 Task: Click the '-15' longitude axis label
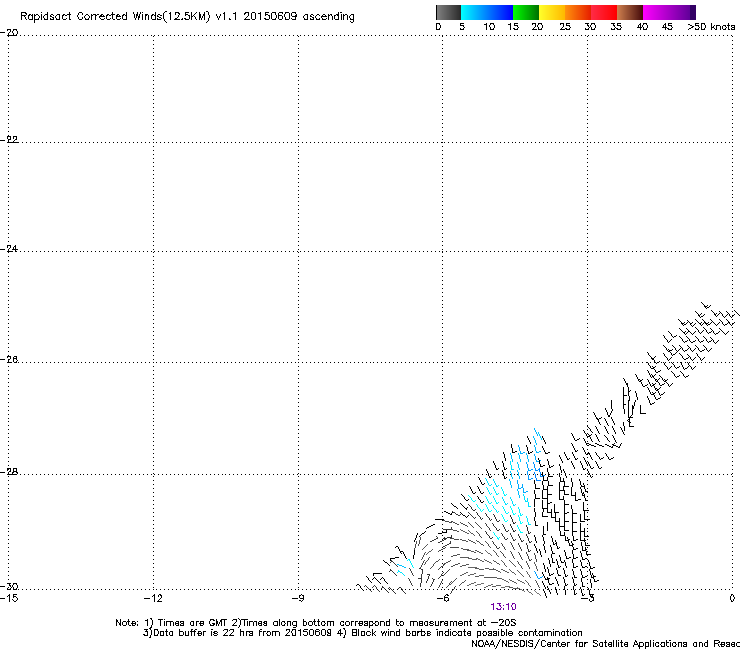[x=9, y=598]
